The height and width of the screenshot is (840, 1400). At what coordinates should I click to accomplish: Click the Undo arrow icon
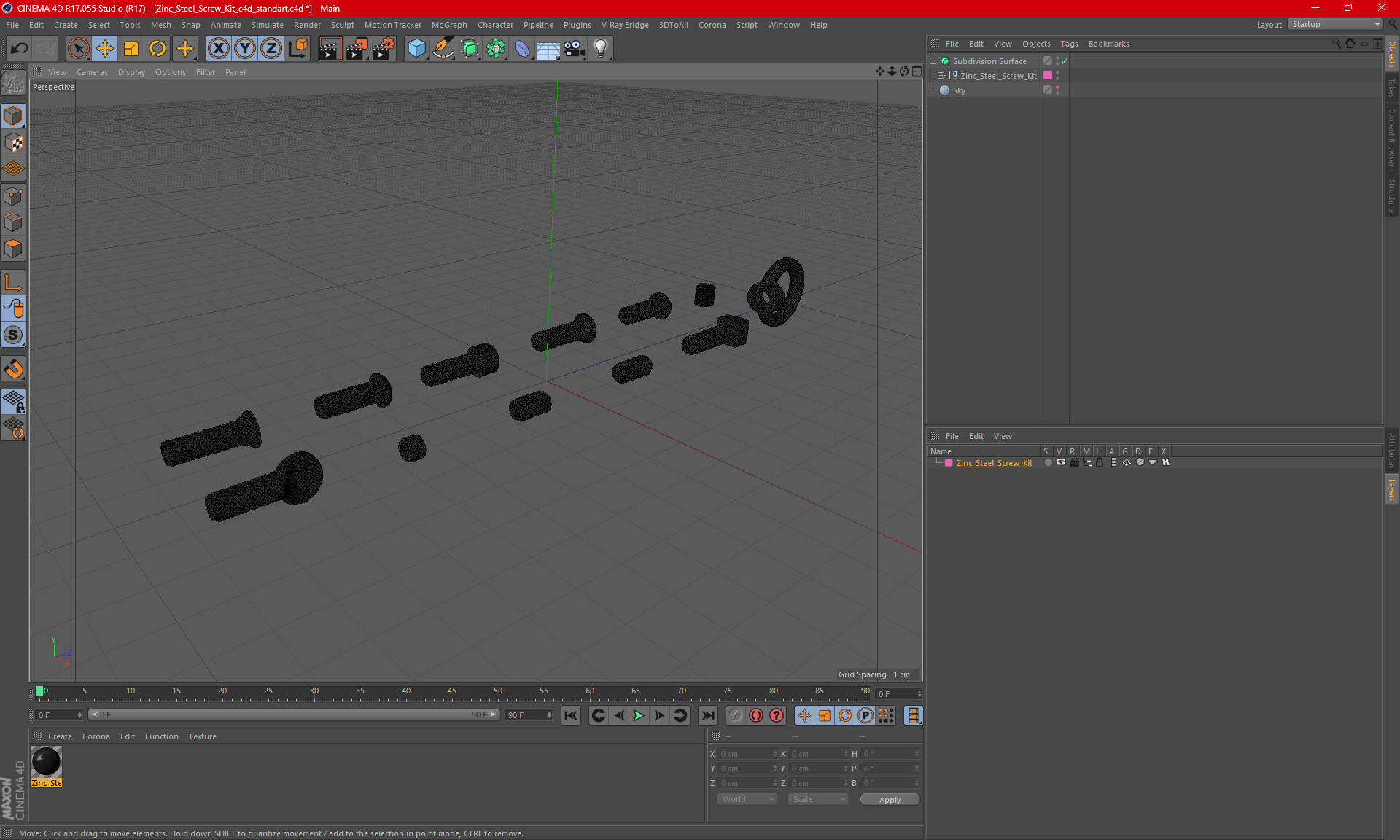tap(19, 49)
